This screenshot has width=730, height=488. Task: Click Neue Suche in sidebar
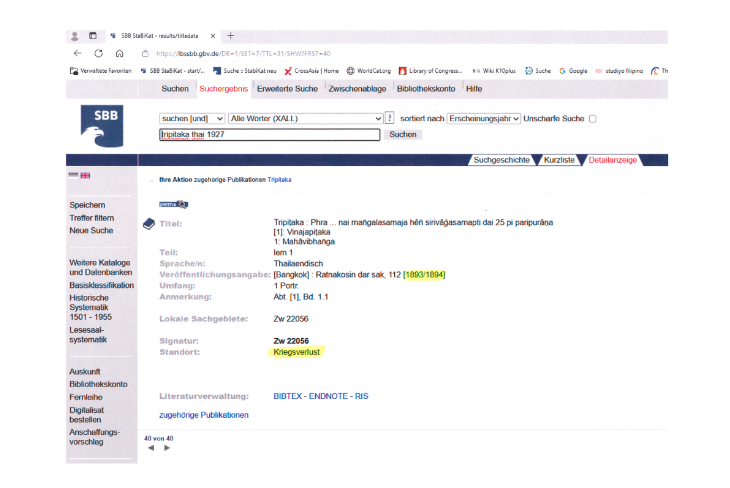[x=91, y=230]
